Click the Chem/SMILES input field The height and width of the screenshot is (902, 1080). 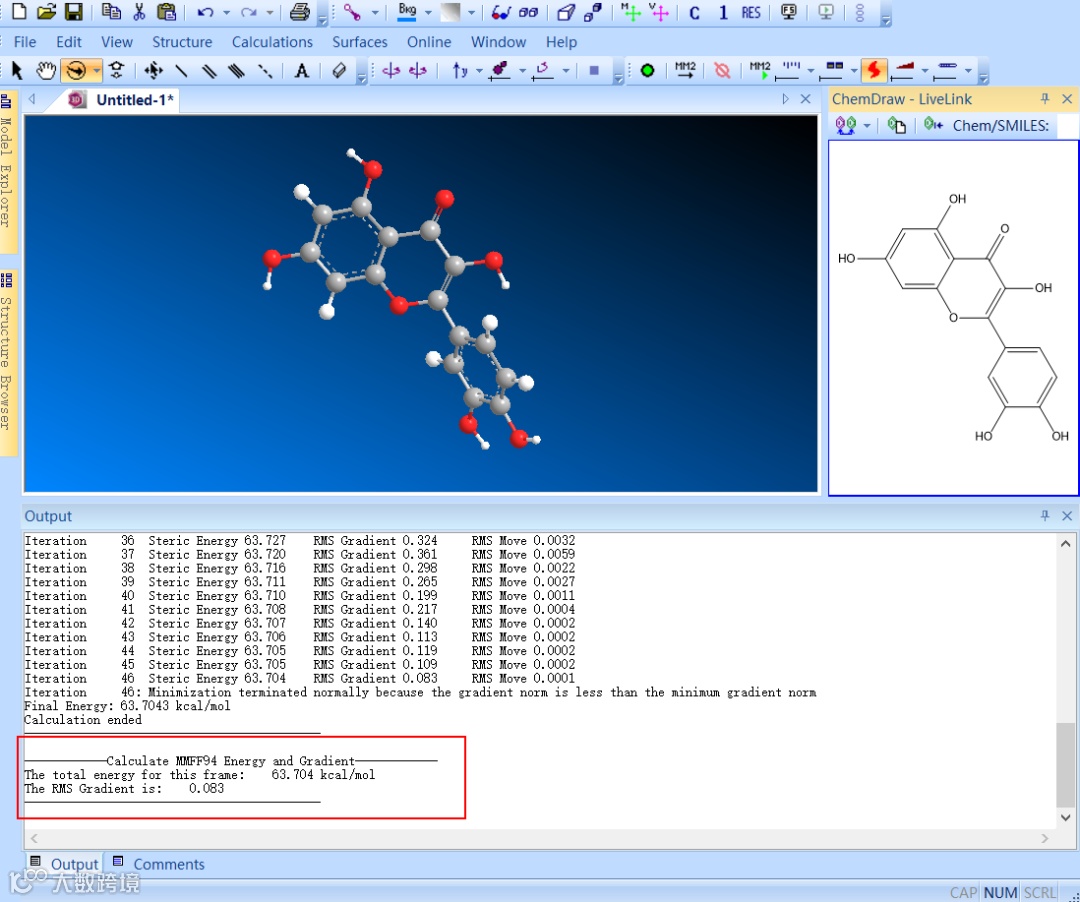coord(1068,125)
